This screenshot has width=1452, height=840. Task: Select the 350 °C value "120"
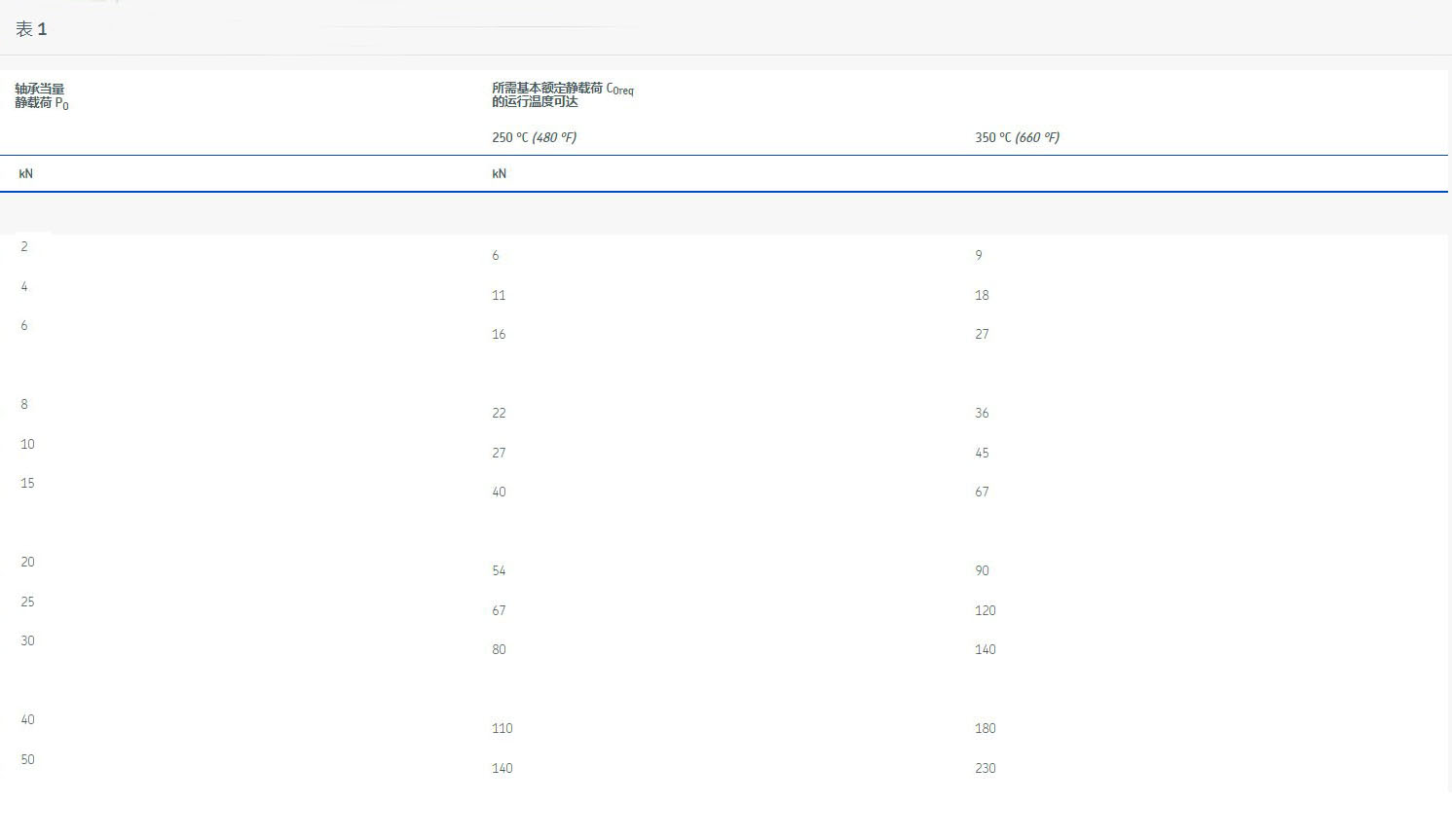click(x=986, y=610)
